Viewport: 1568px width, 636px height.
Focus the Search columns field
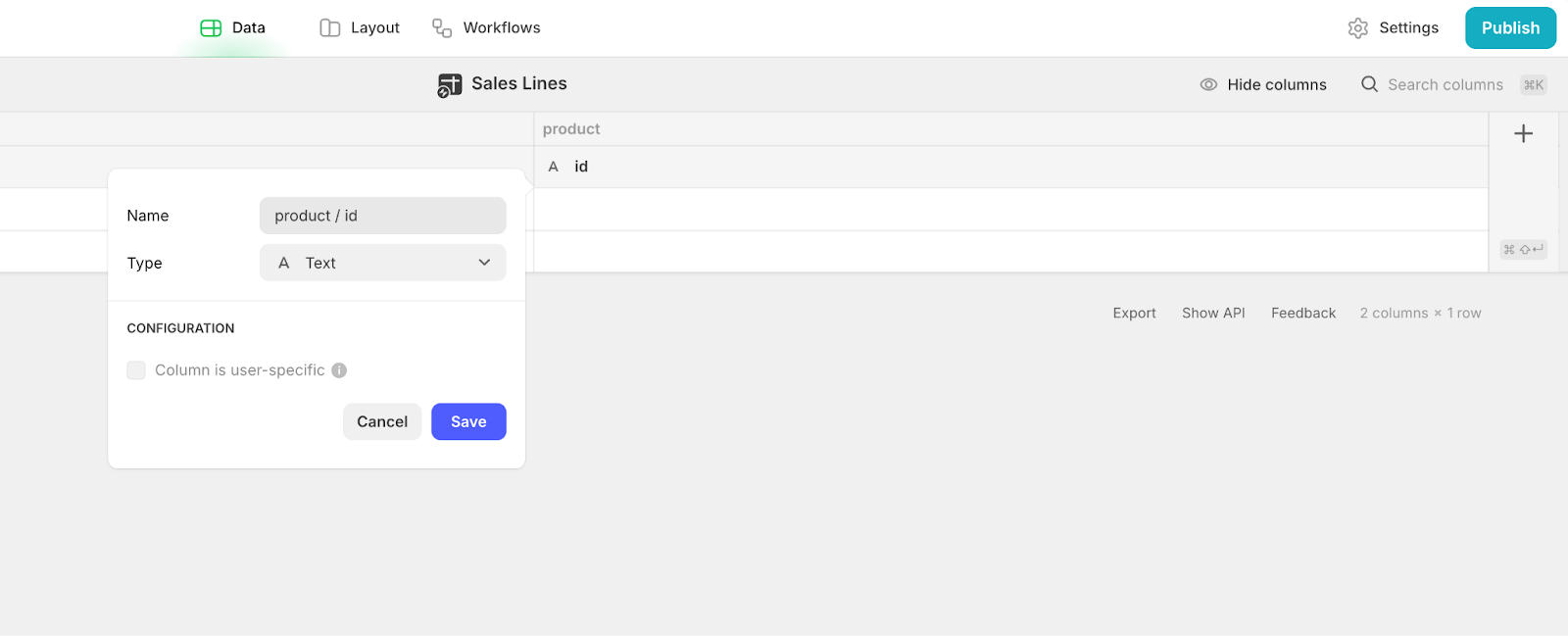[x=1445, y=84]
